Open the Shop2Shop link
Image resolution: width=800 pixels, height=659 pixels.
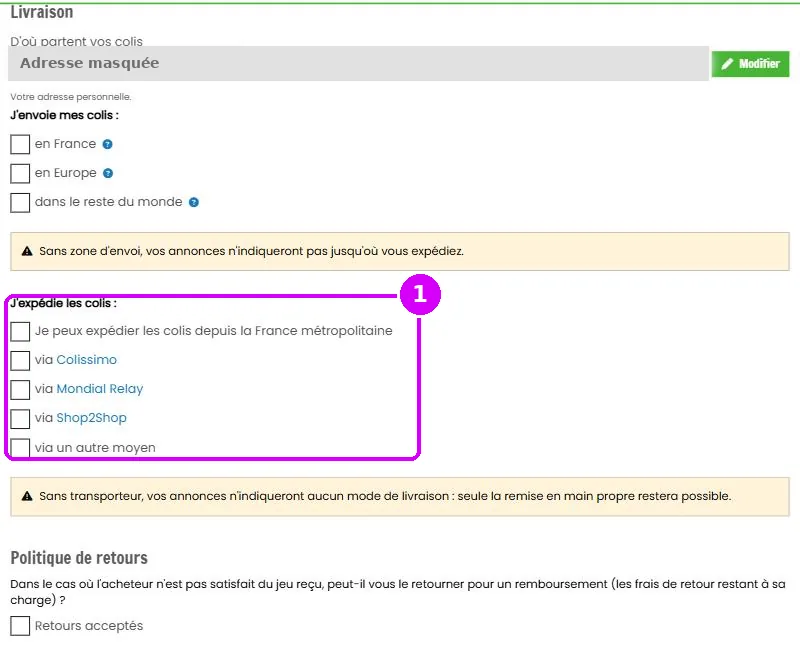tap(91, 418)
